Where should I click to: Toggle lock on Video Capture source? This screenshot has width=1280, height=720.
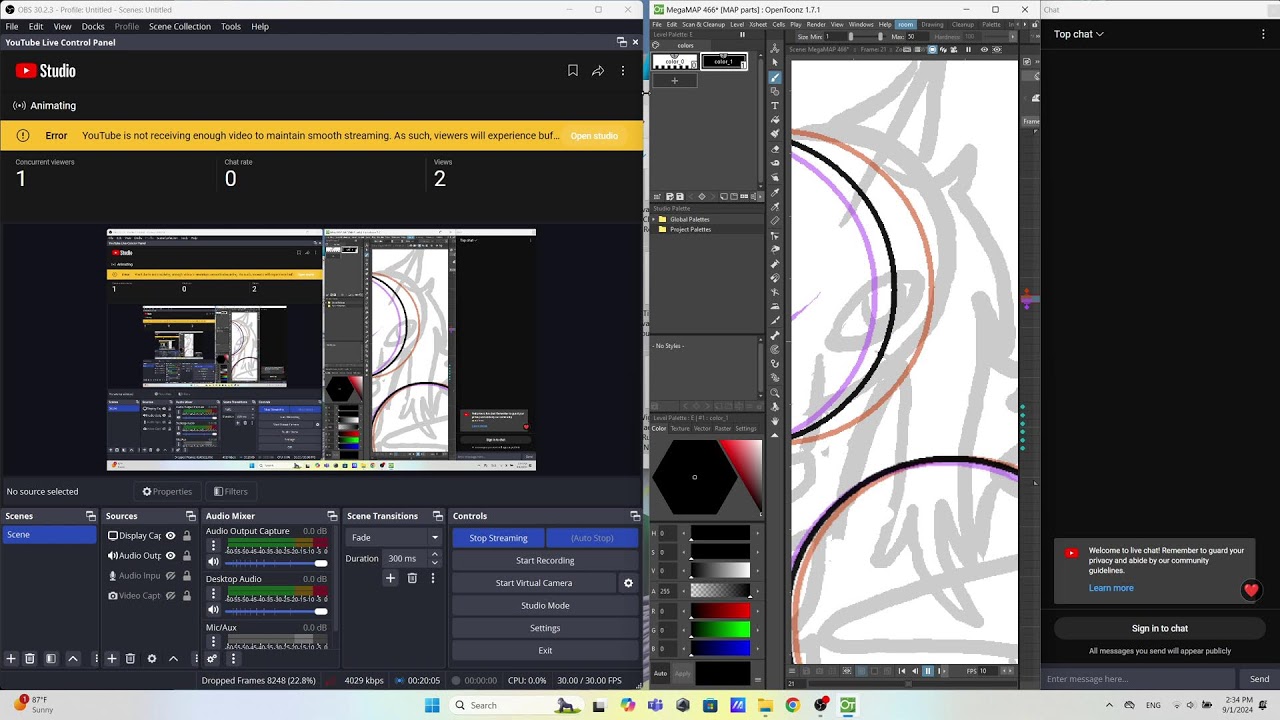coord(186,596)
